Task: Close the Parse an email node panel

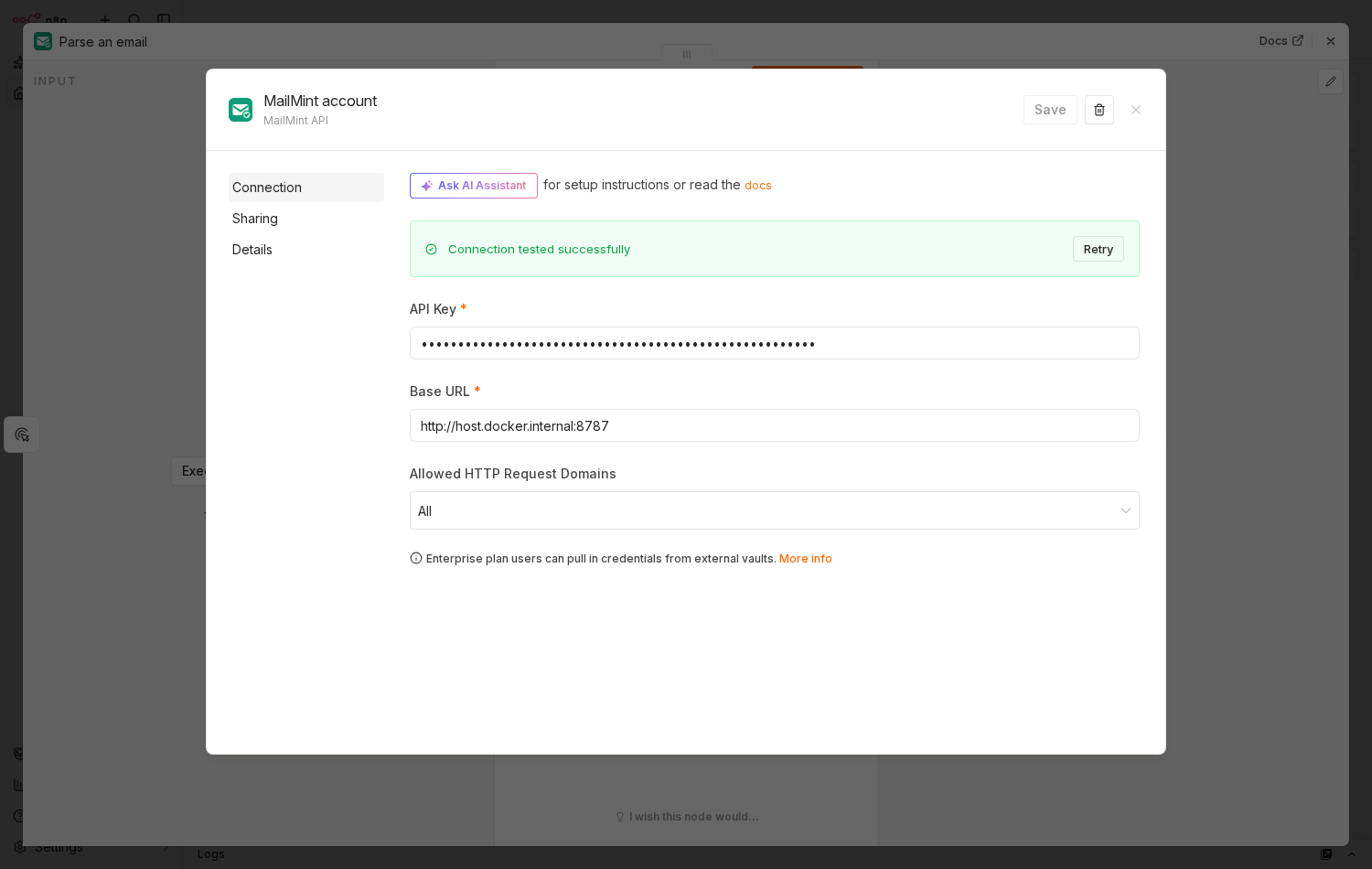Action: pyautogui.click(x=1331, y=41)
